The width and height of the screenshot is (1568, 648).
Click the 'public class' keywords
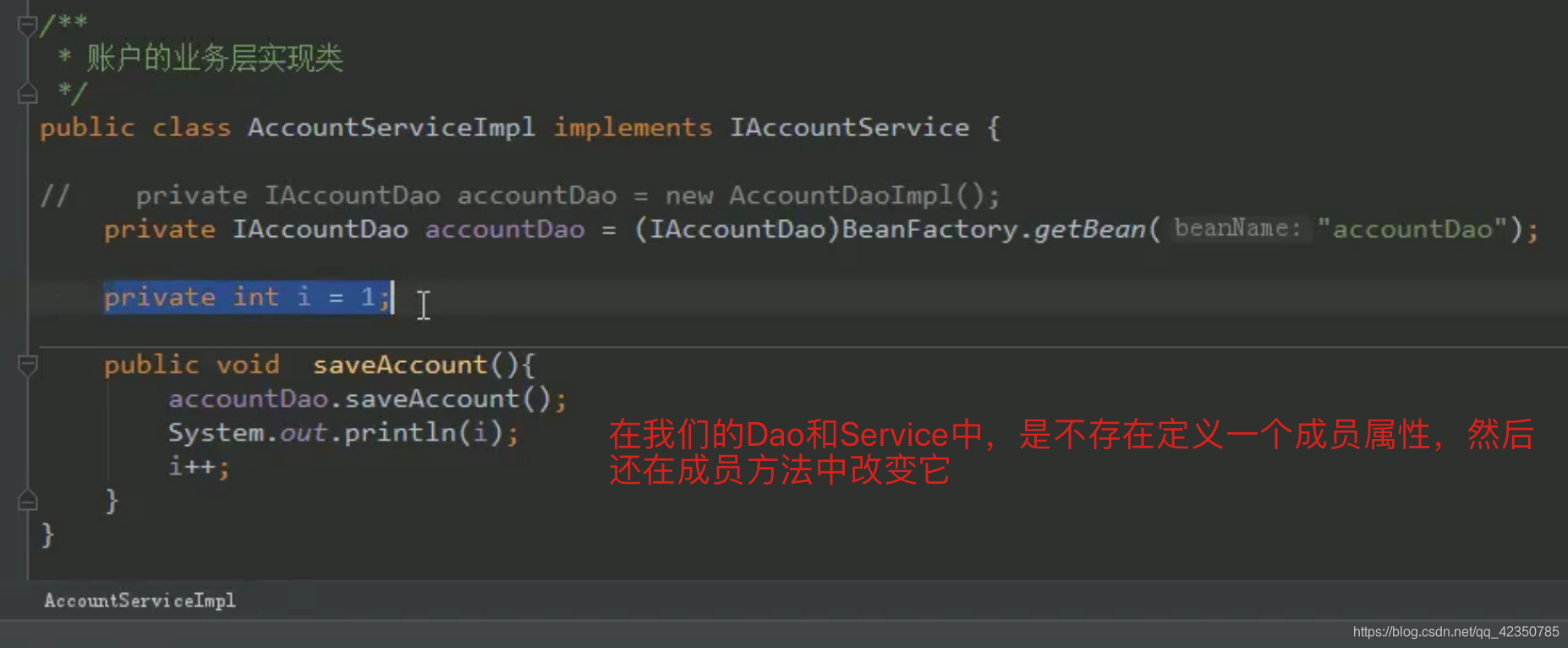[134, 128]
